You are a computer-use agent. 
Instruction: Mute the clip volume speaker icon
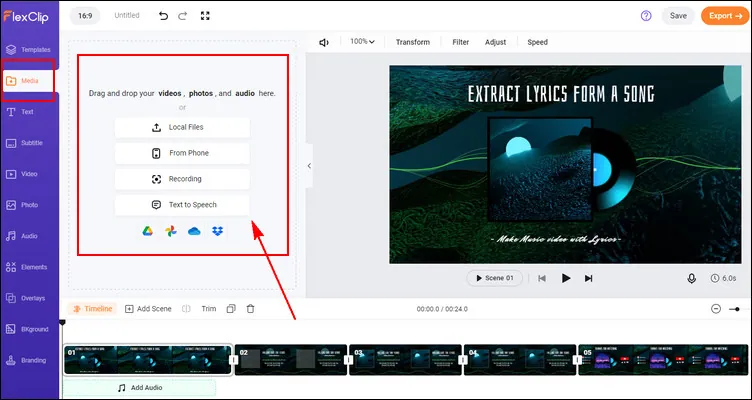point(324,42)
